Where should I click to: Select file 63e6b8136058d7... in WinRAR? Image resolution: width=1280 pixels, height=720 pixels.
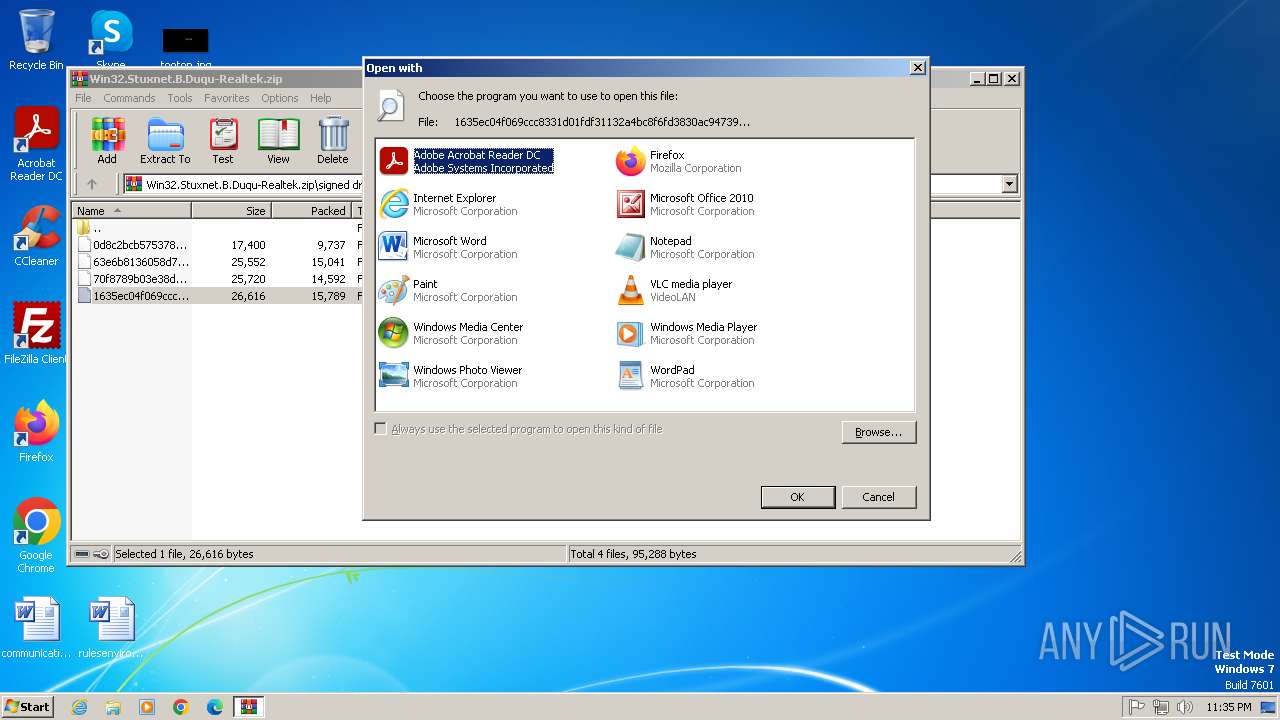[140, 262]
